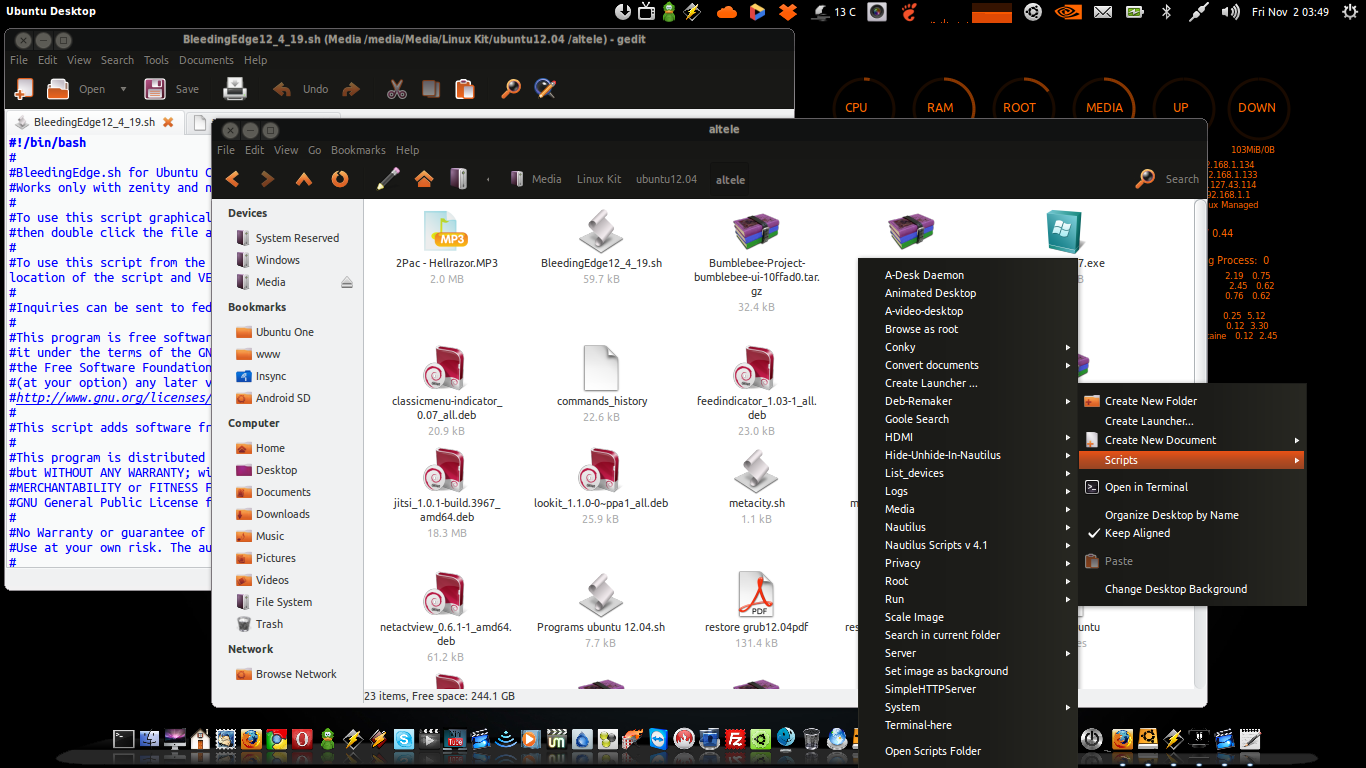Expand the HDMI submenu

tap(967, 437)
